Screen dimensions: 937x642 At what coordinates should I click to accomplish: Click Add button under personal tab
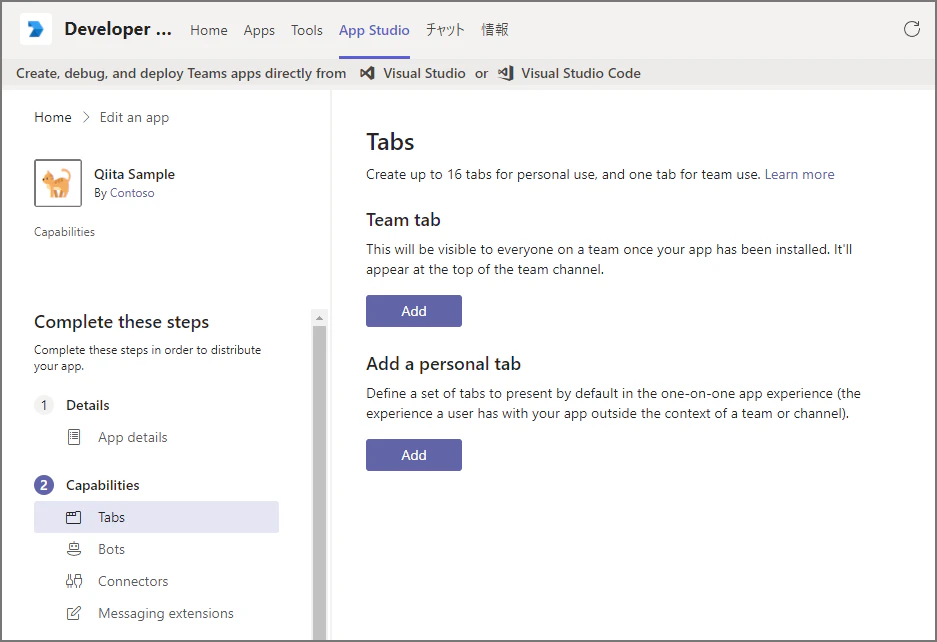[x=414, y=455]
